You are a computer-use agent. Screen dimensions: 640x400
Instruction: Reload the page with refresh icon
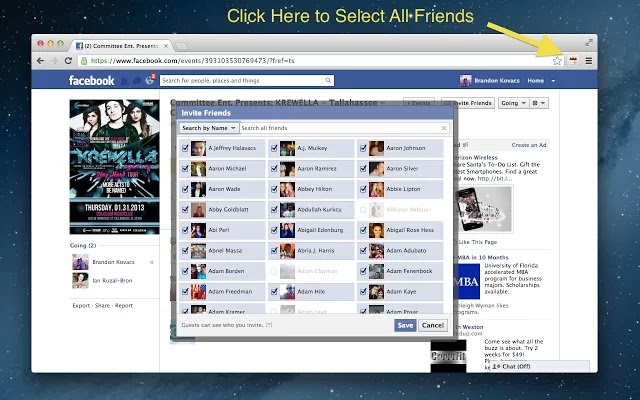tap(68, 61)
